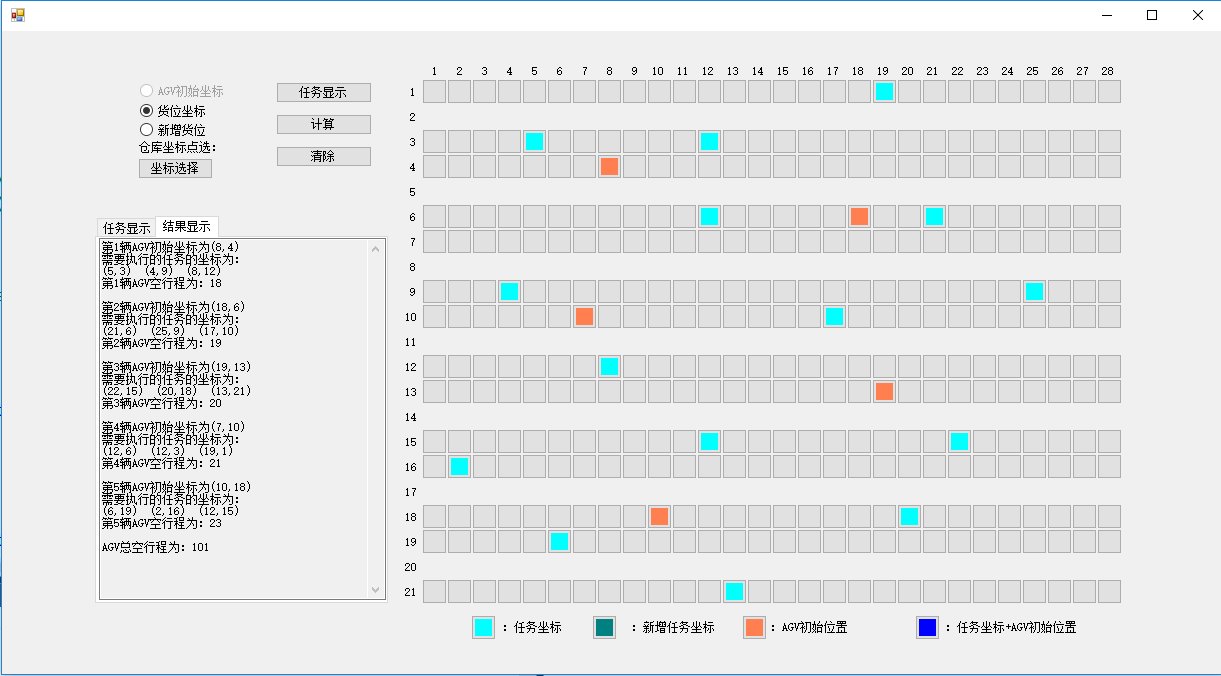The image size is (1221, 676).
Task: Click the empty grid cell at column 28, row 21
Action: pos(1109,591)
